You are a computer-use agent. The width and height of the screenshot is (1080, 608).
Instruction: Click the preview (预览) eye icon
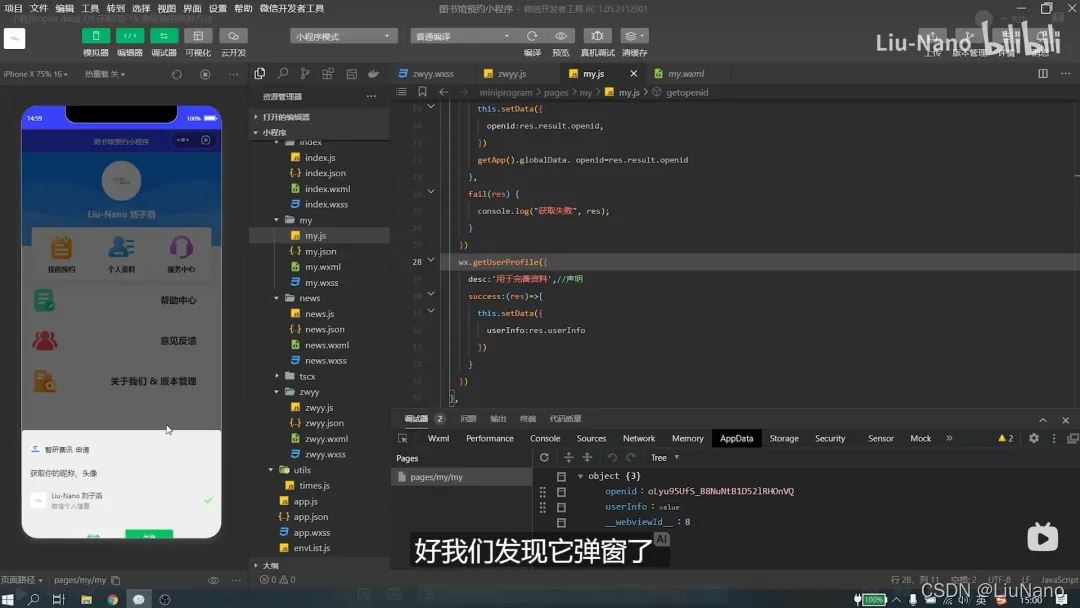[x=561, y=36]
